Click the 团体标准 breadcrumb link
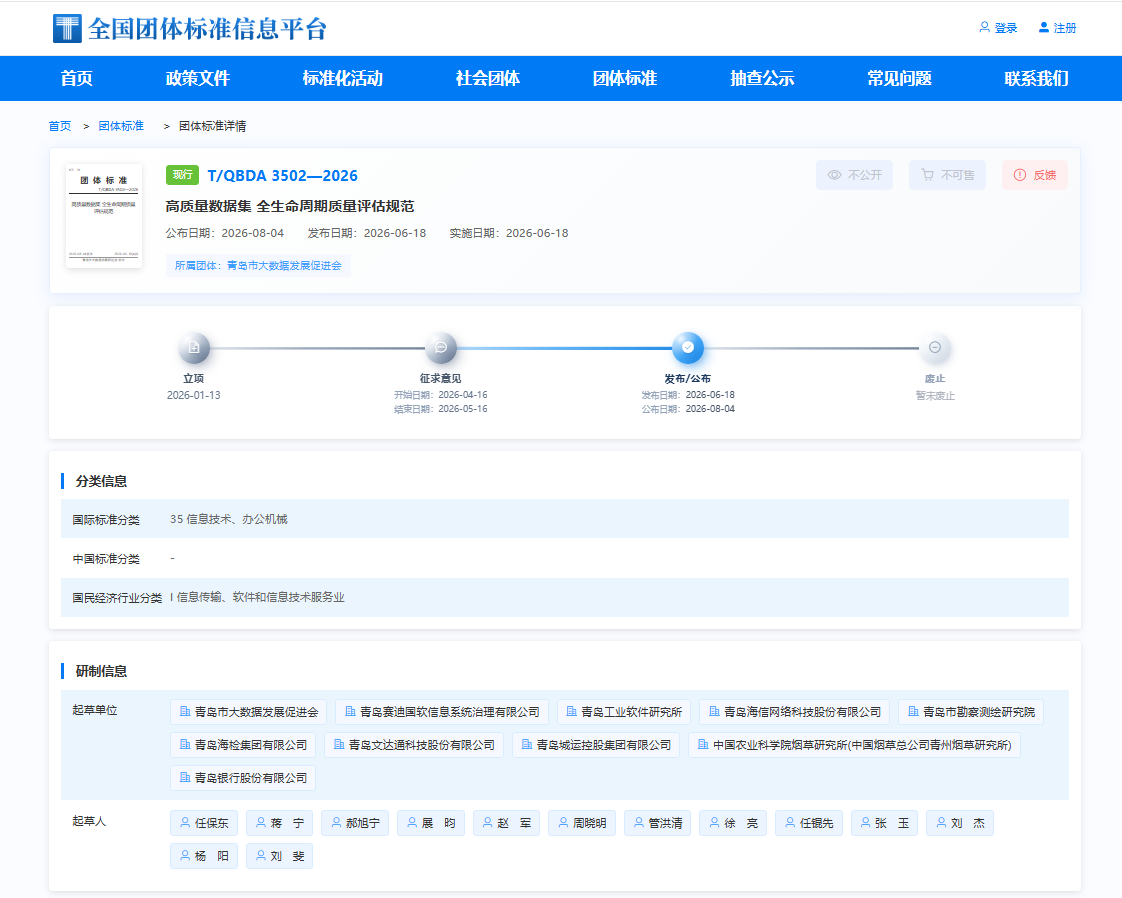1122x898 pixels. point(121,126)
